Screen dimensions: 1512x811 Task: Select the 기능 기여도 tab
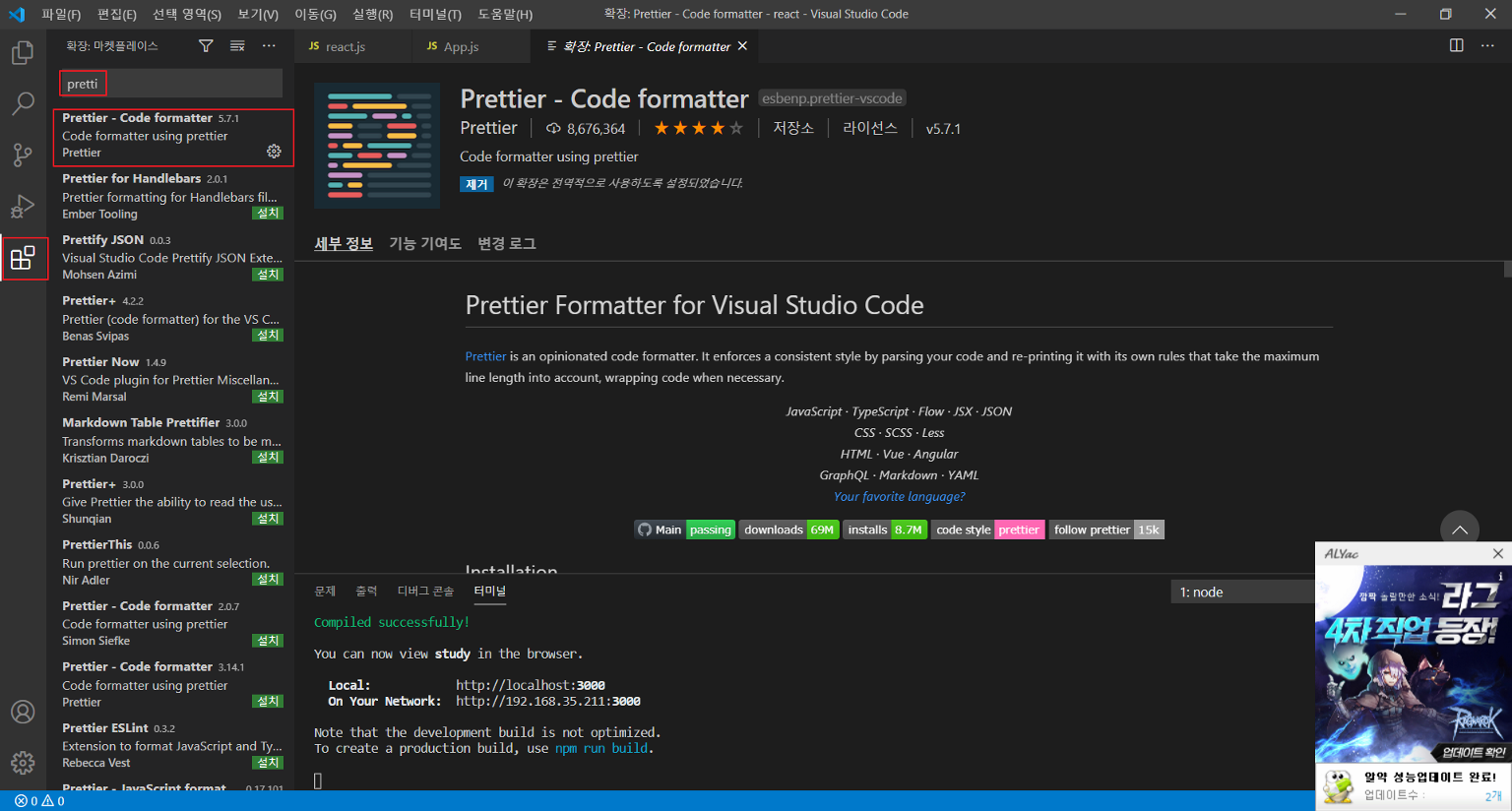425,243
